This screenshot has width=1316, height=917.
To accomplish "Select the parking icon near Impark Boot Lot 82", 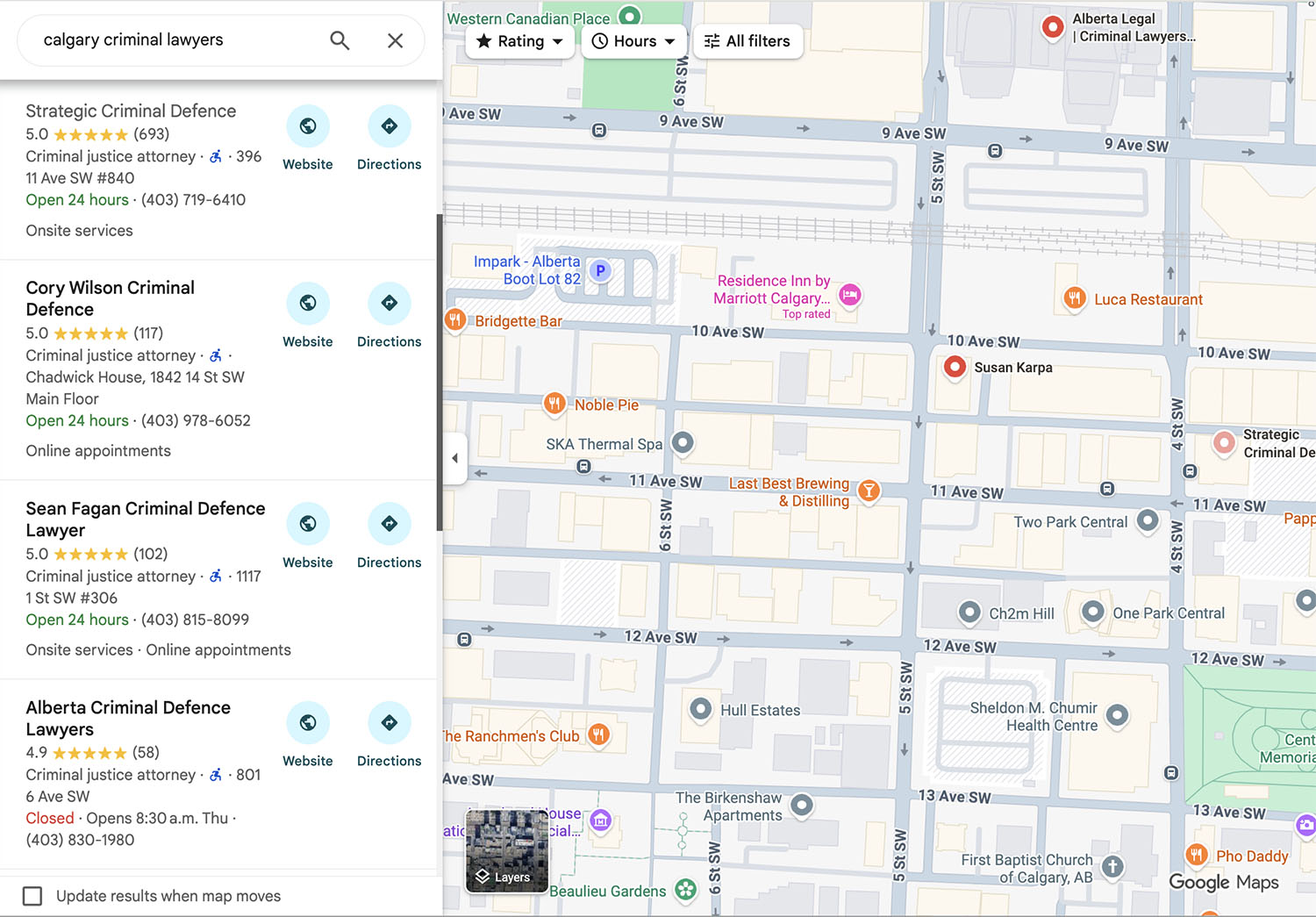I will click(599, 271).
